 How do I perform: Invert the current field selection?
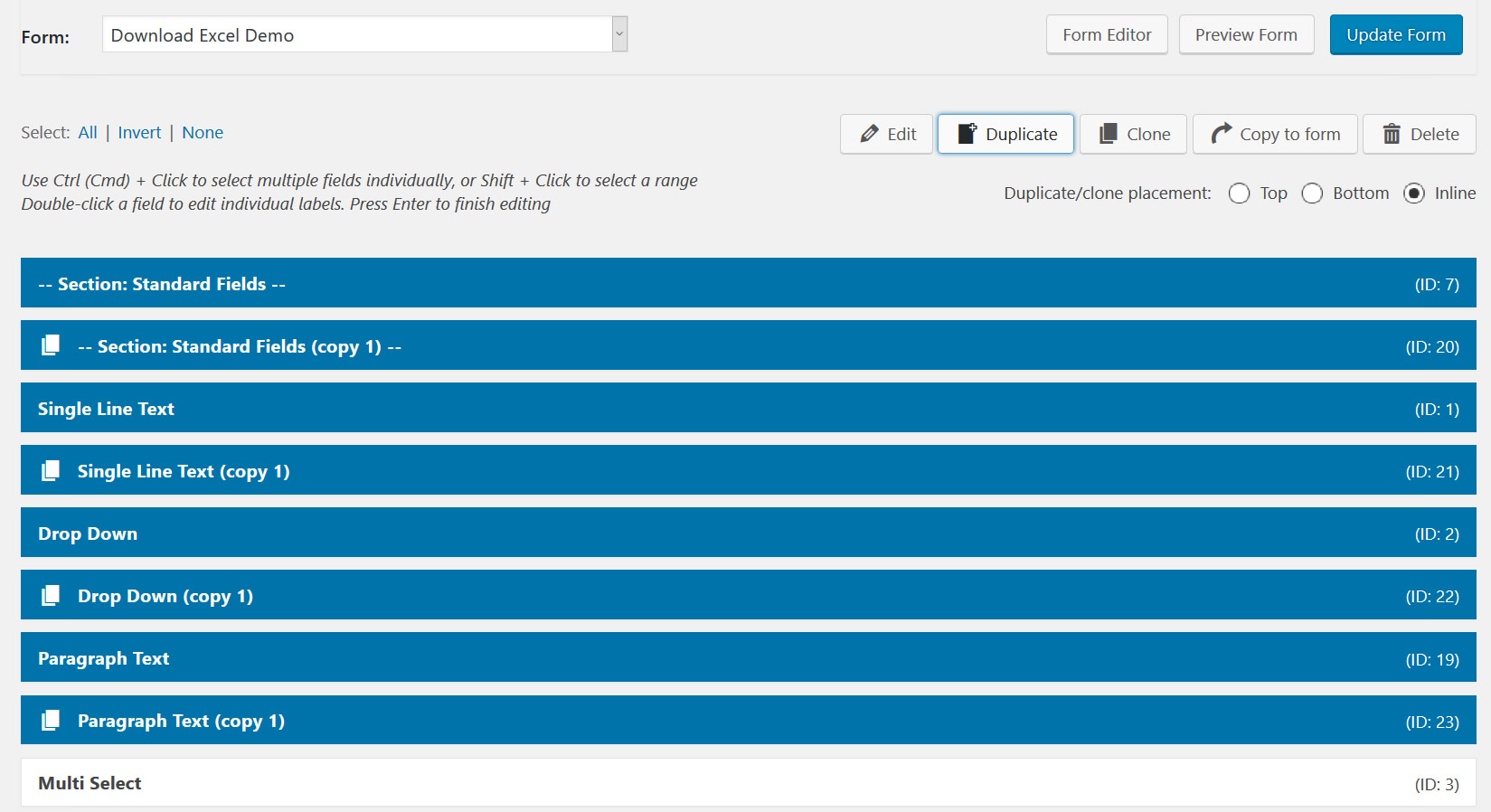139,133
